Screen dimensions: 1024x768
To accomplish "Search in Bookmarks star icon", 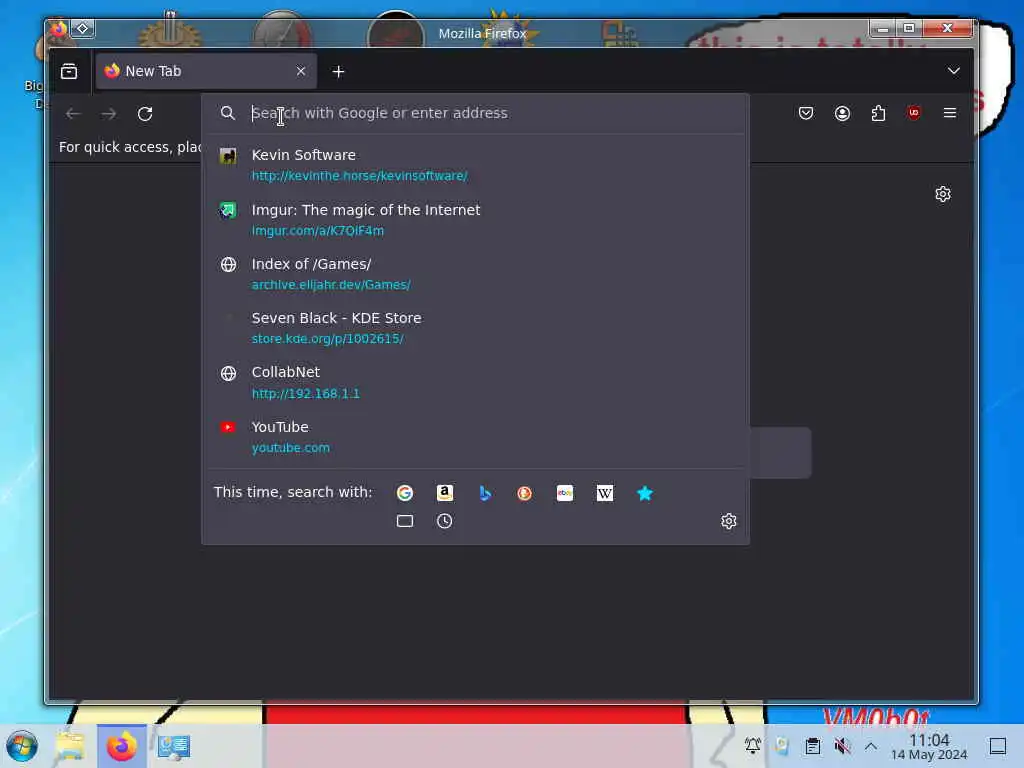I will click(645, 493).
